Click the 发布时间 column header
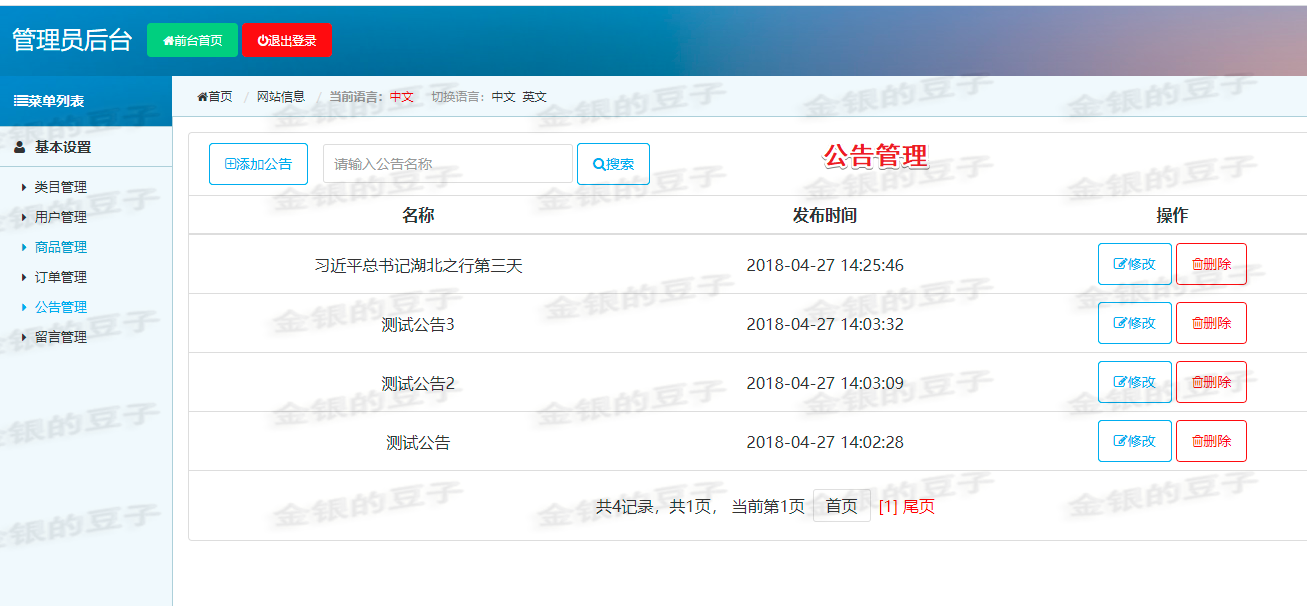The height and width of the screenshot is (606, 1307). click(x=825, y=215)
